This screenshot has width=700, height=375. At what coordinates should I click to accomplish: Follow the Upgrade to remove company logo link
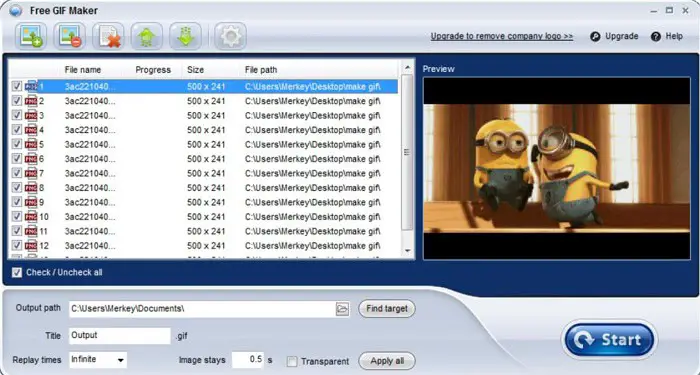coord(502,37)
